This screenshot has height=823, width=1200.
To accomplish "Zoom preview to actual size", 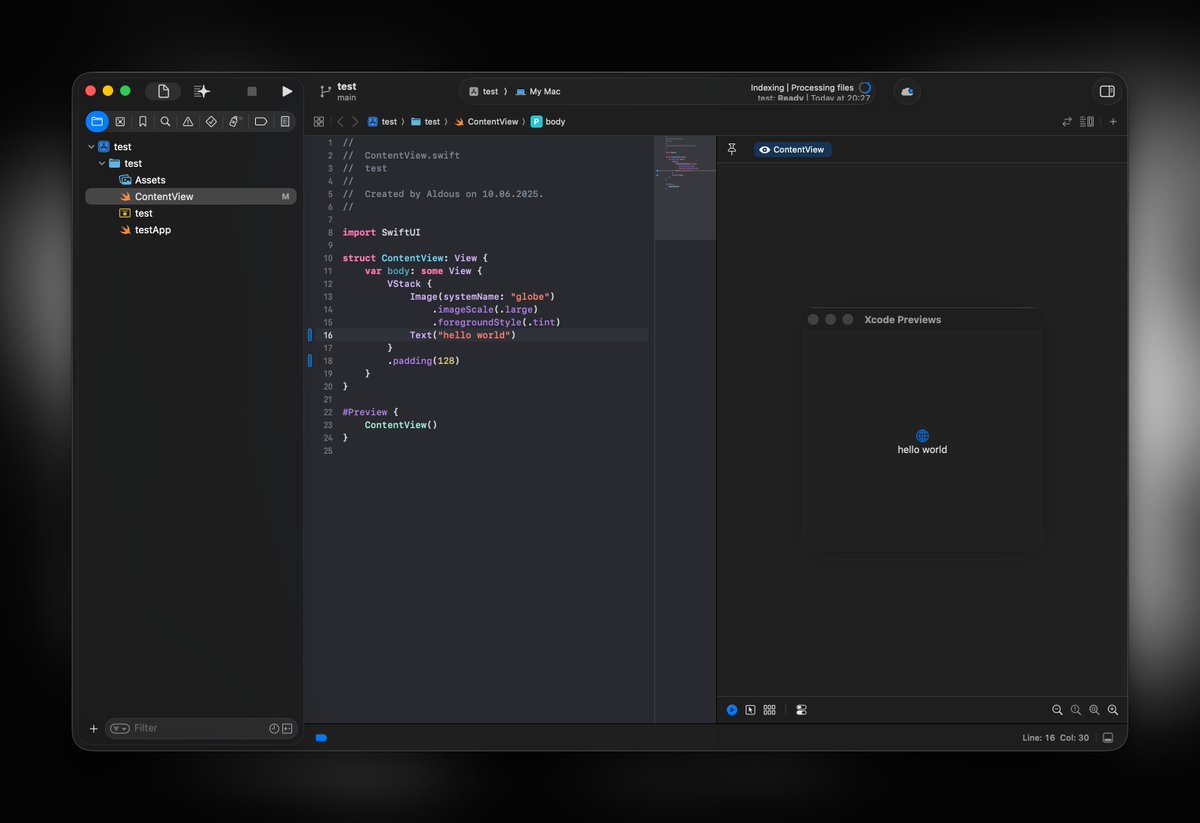I will click(1076, 710).
